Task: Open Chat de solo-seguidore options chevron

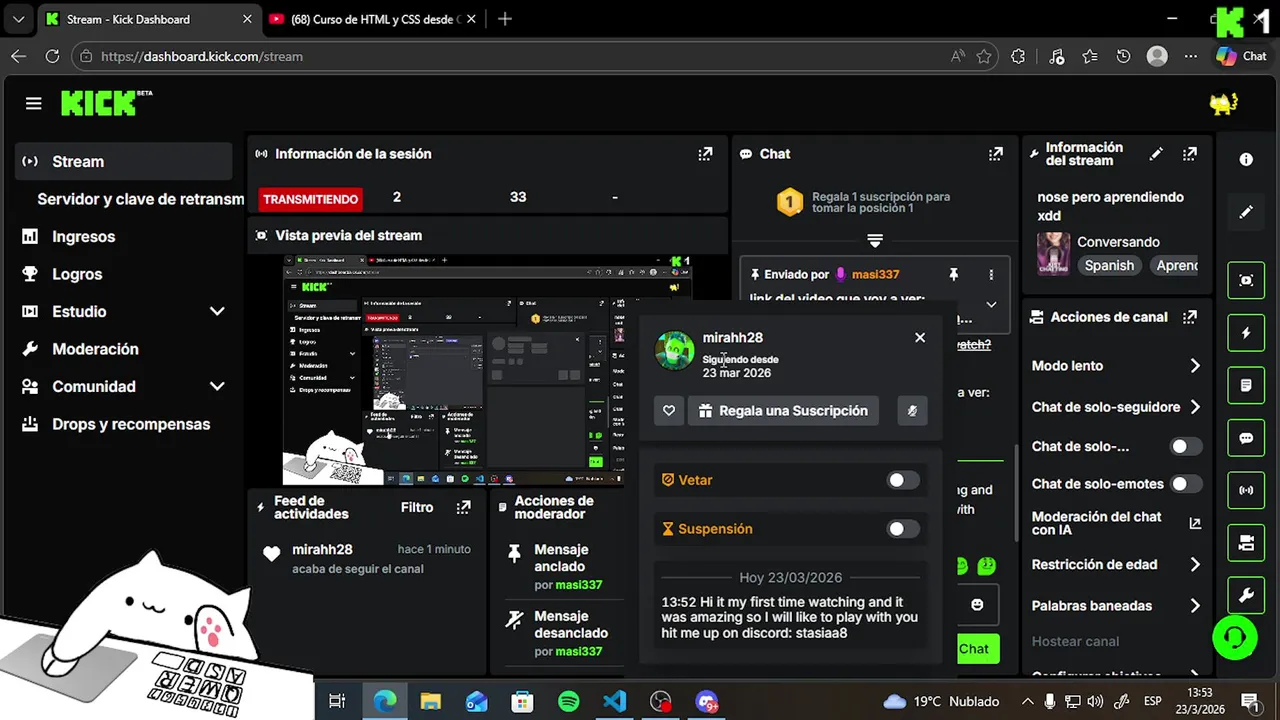Action: click(1194, 407)
